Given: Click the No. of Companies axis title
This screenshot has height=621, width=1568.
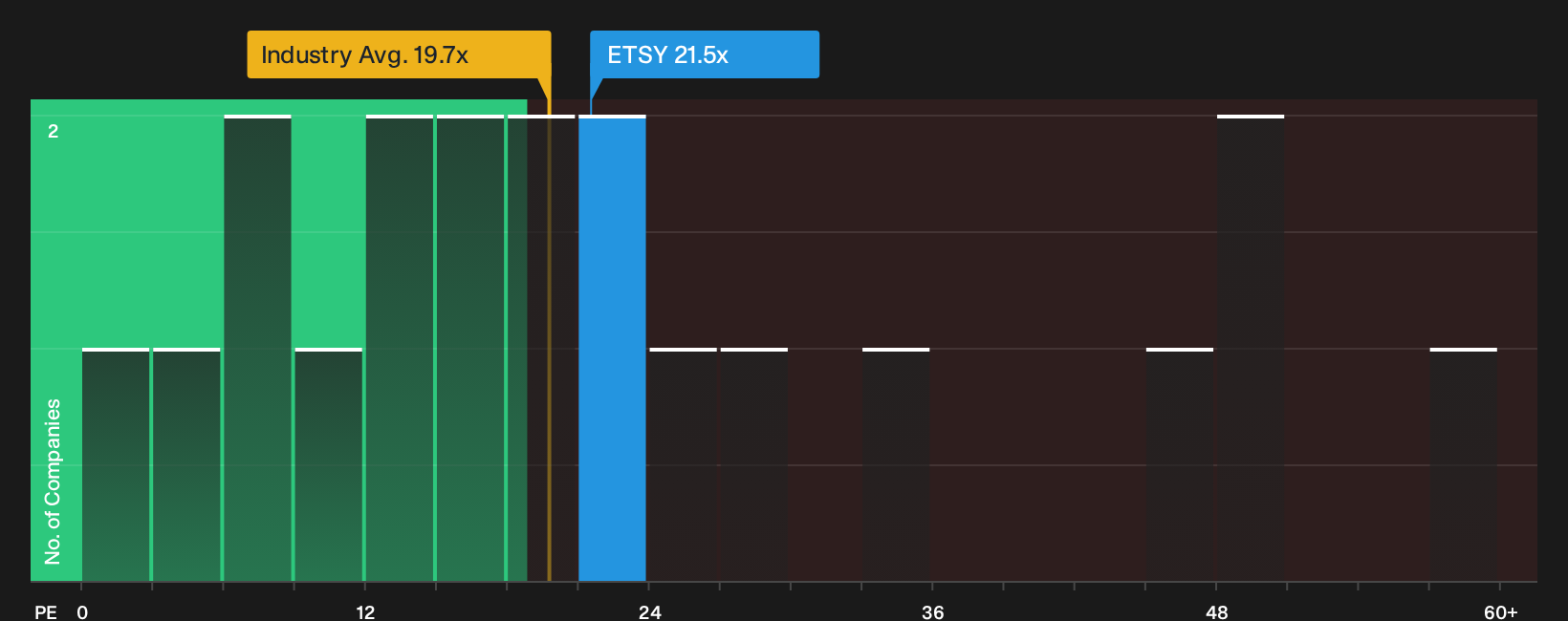Looking at the screenshot, I should tap(53, 482).
